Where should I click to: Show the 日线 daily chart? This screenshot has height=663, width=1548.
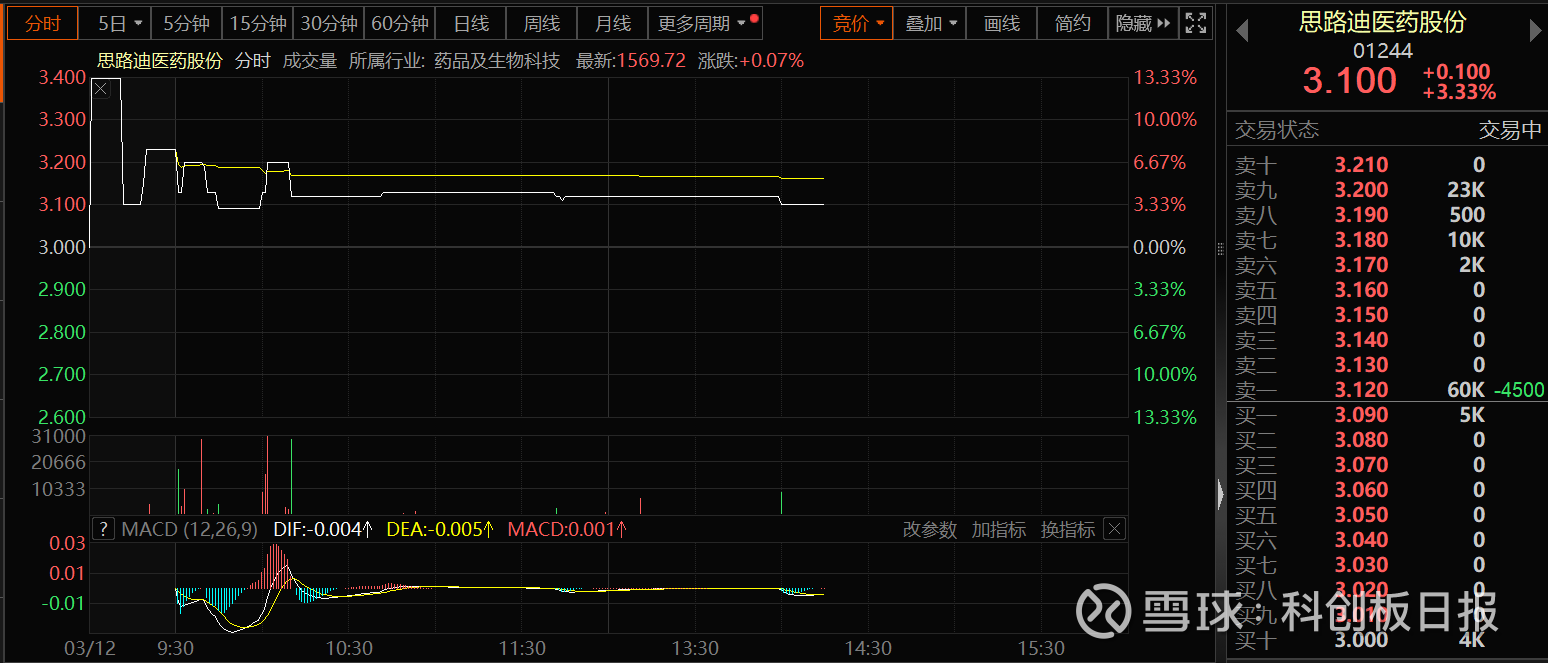tap(471, 23)
